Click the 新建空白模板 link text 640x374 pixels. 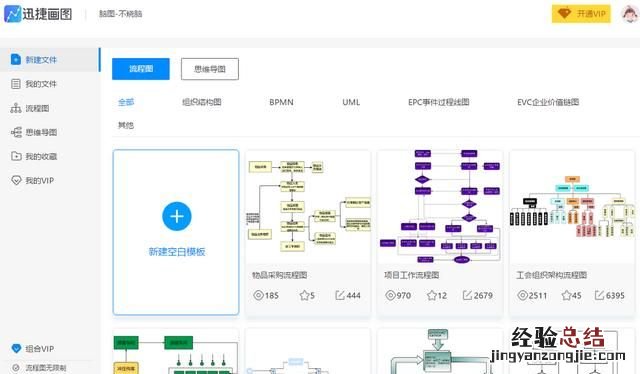(x=177, y=252)
